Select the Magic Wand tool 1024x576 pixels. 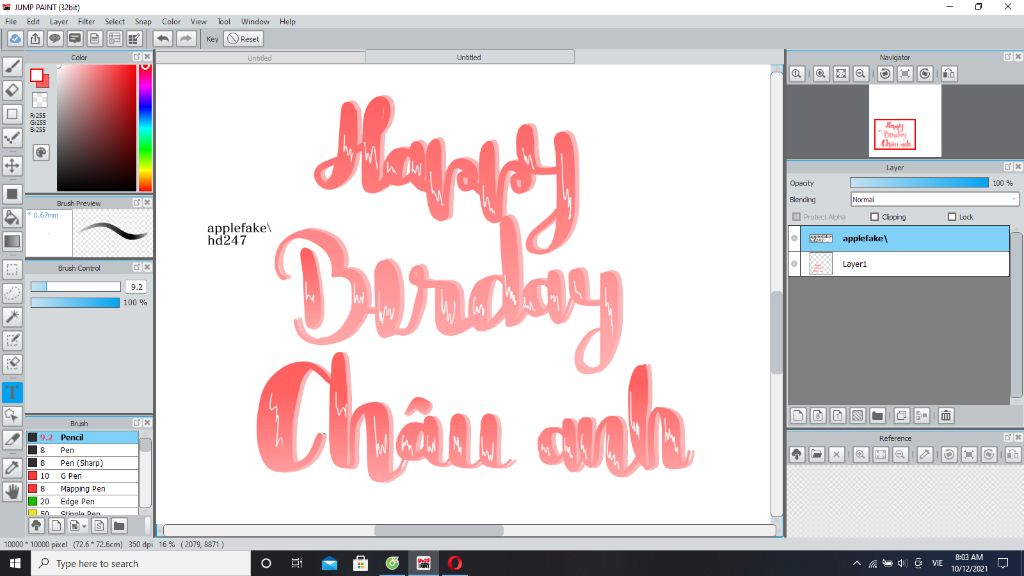coord(12,317)
